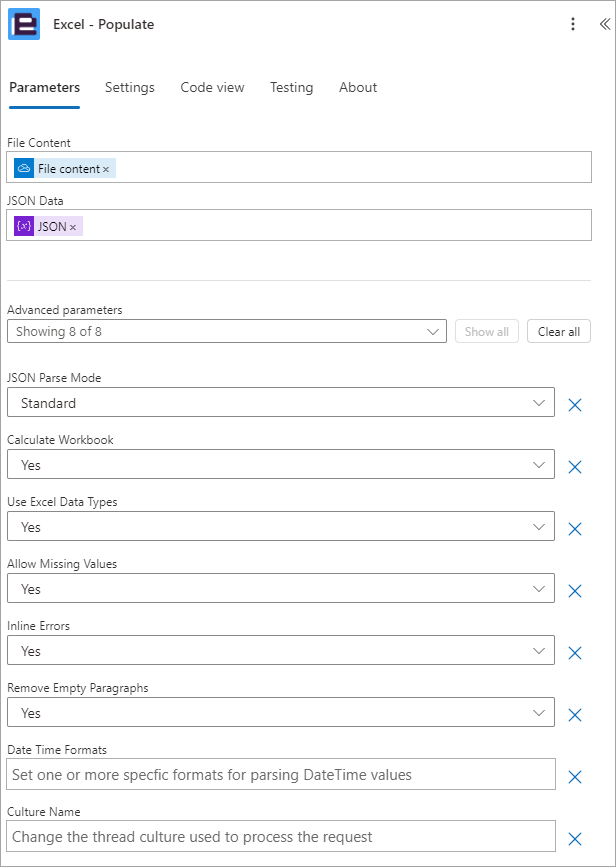Click the JSON token label
Viewport: 616px width, 867px height.
pos(52,226)
